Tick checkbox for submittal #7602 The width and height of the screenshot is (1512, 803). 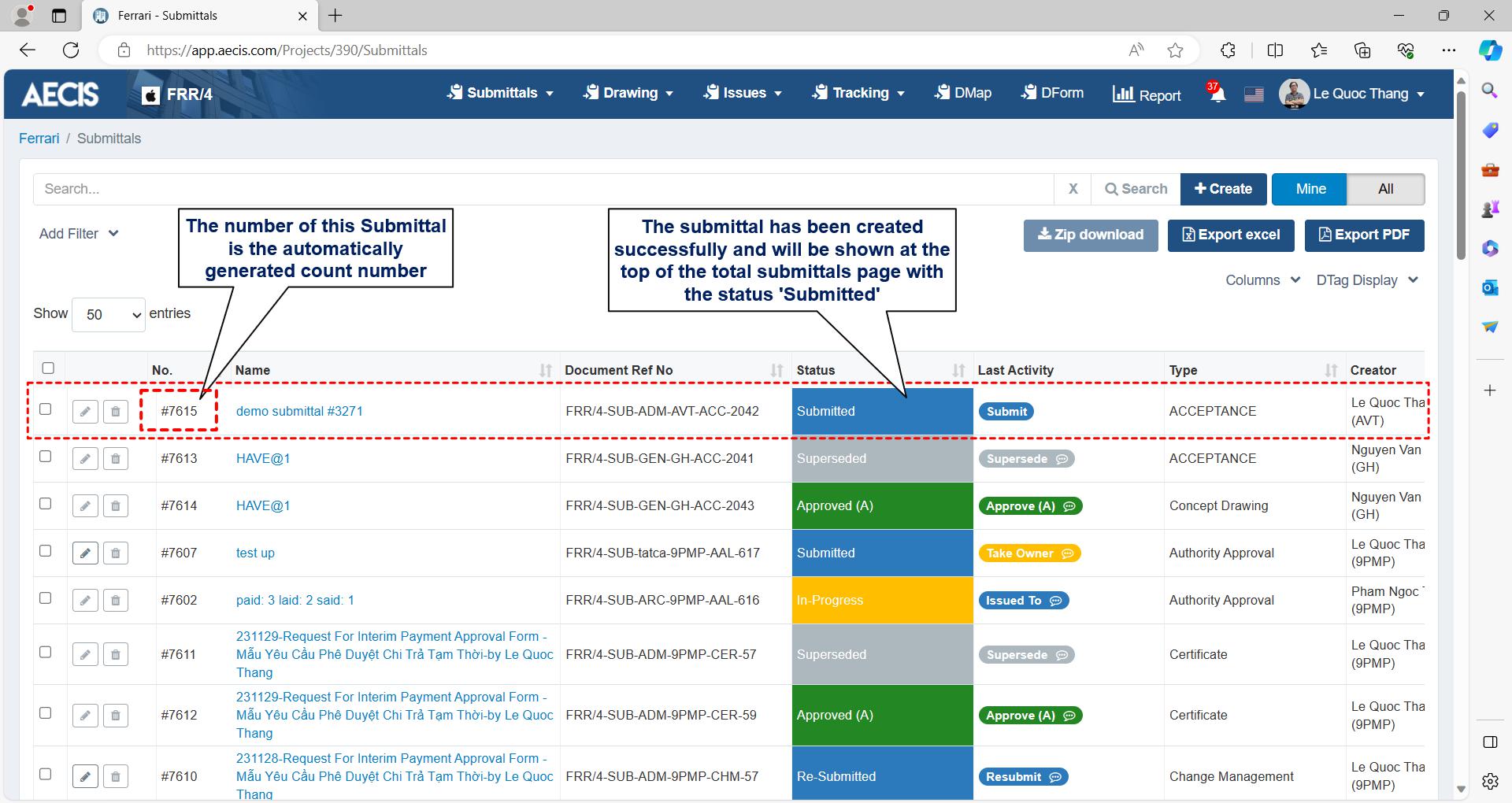(46, 598)
